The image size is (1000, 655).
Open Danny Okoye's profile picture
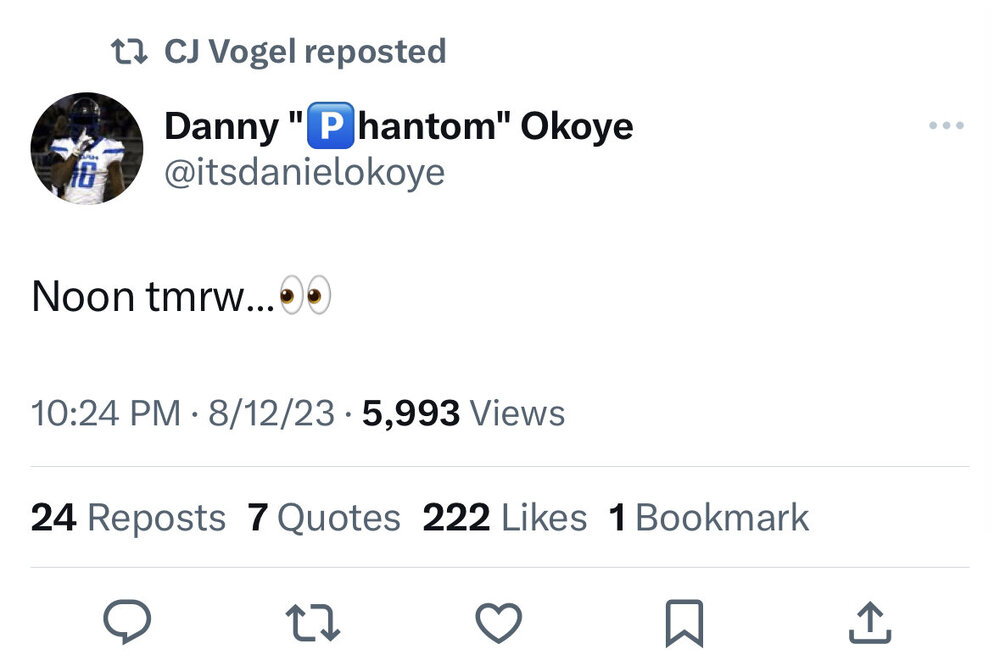(87, 149)
